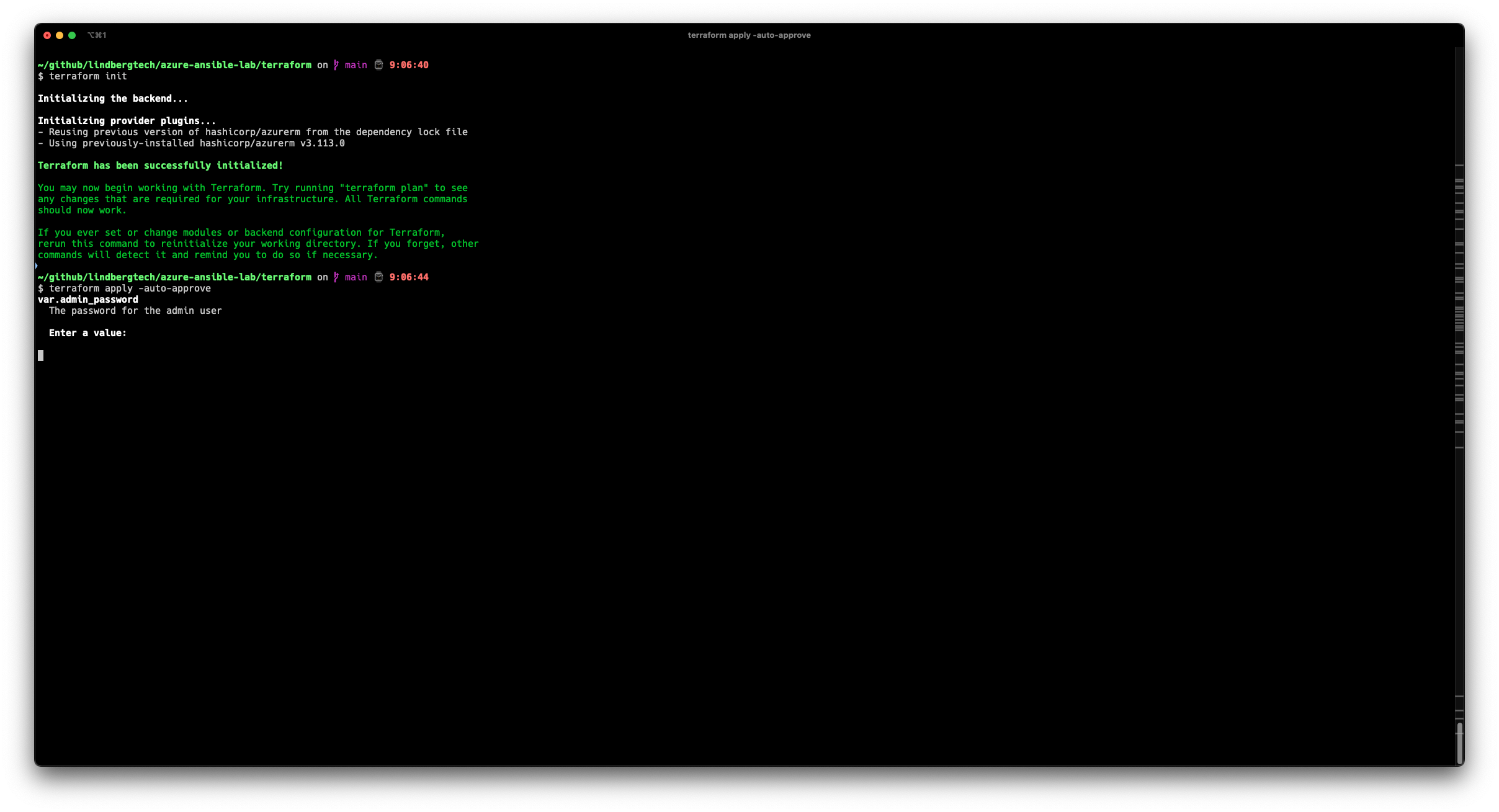This screenshot has width=1499, height=812.
Task: Click the first prompt's terraform directory path
Action: pyautogui.click(x=174, y=65)
